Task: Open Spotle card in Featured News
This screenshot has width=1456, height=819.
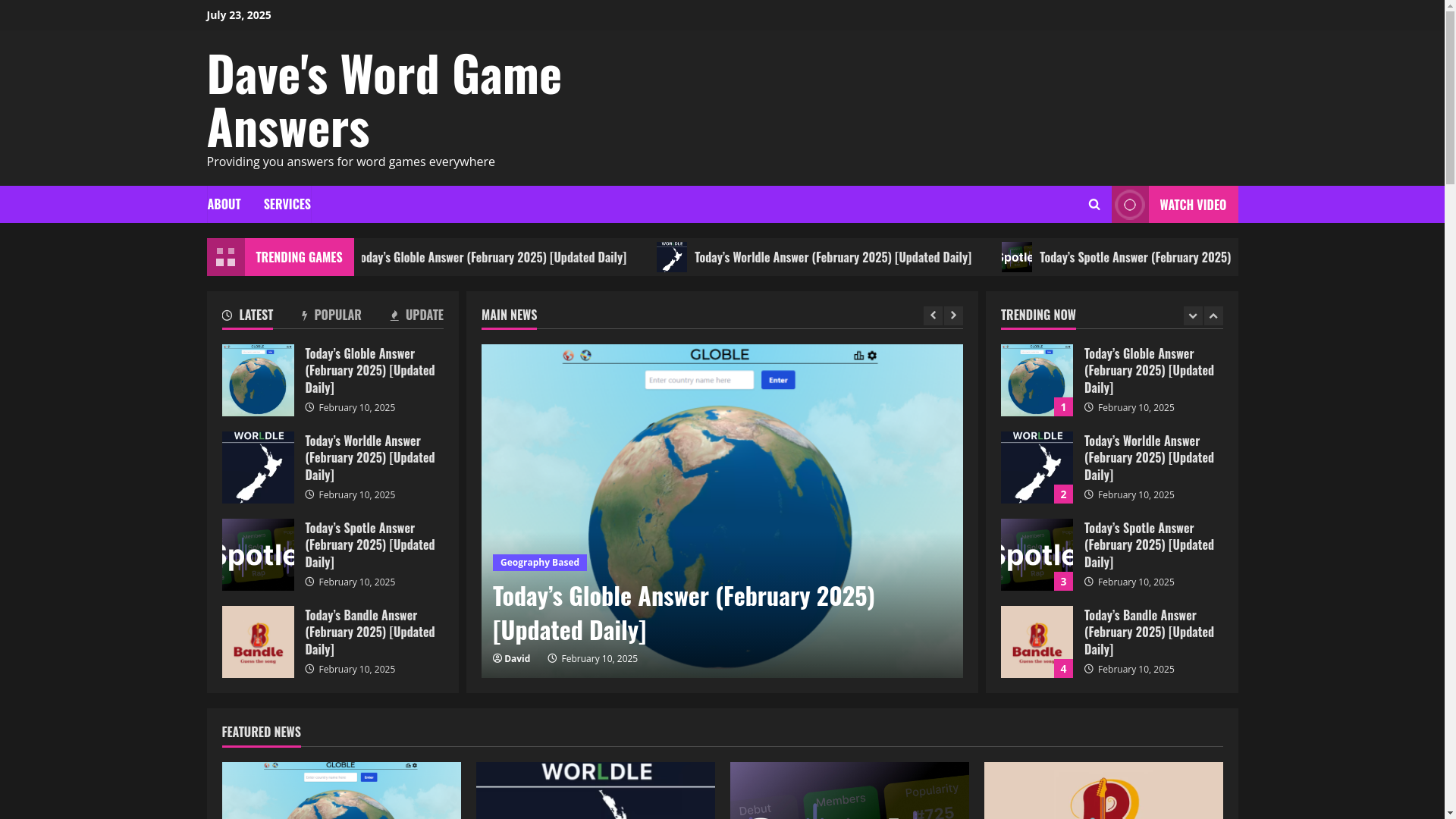Action: pos(849,790)
